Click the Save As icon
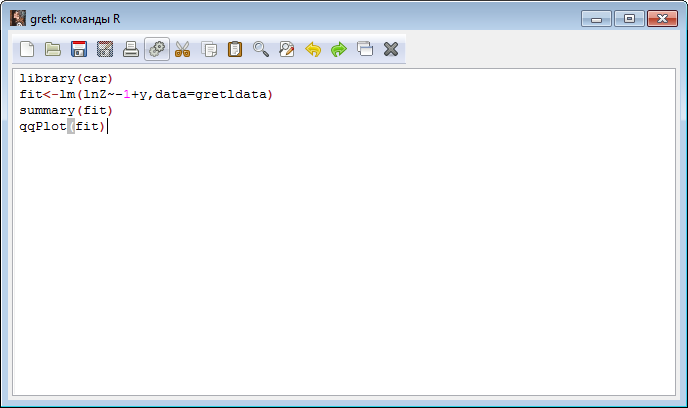688x408 pixels. click(x=105, y=49)
